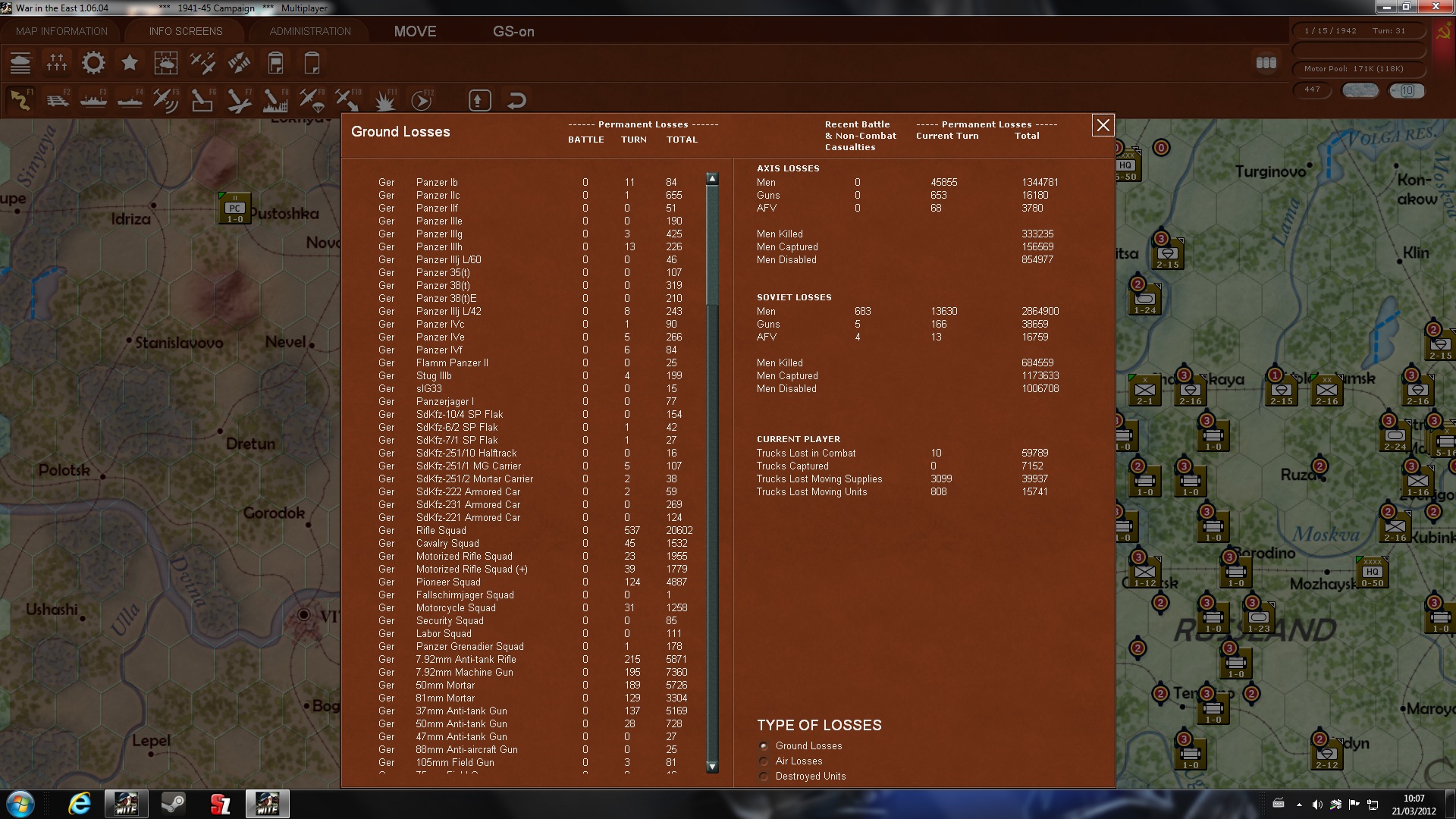Select F3 naval transport mode
This screenshot has height=819, width=1456.
[x=93, y=100]
